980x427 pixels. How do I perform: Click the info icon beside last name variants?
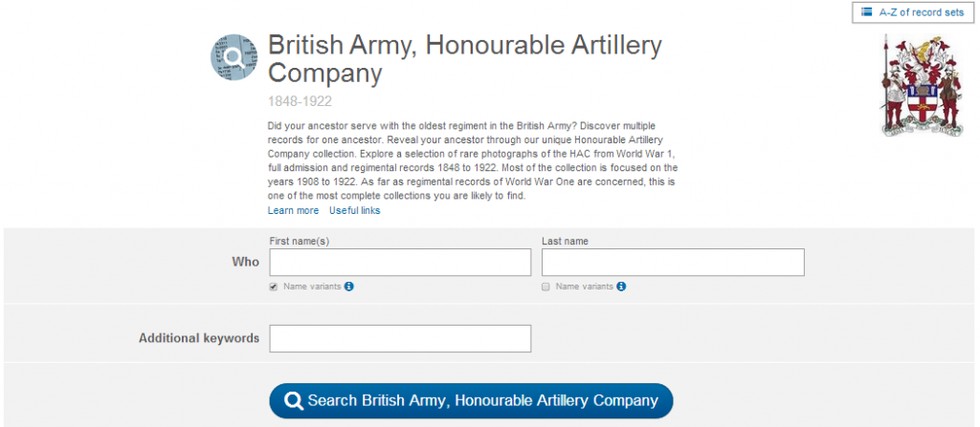(x=621, y=286)
